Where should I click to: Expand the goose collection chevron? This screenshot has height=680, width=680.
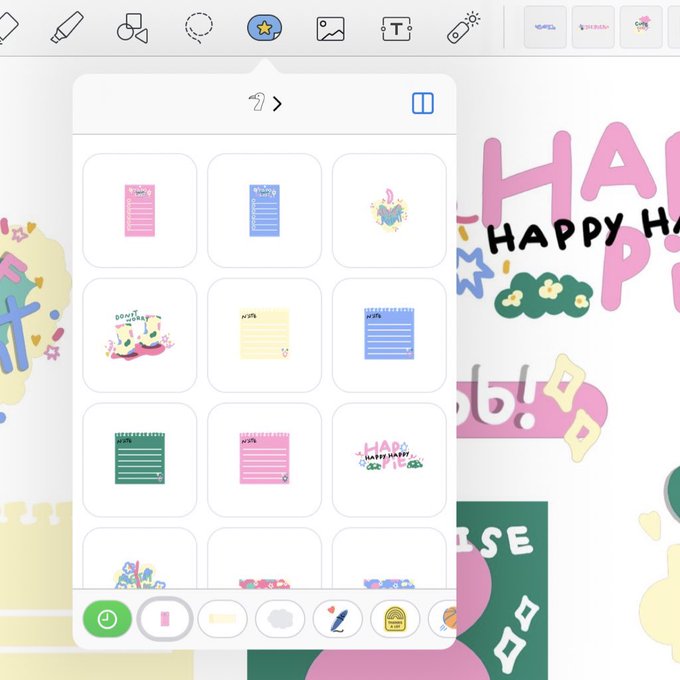click(277, 103)
